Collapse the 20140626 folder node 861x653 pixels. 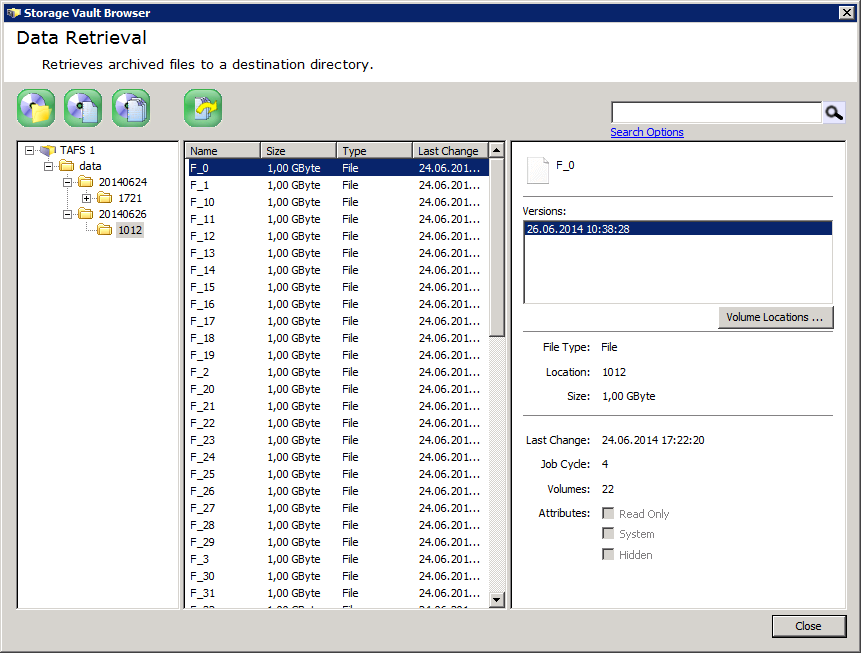[x=68, y=214]
